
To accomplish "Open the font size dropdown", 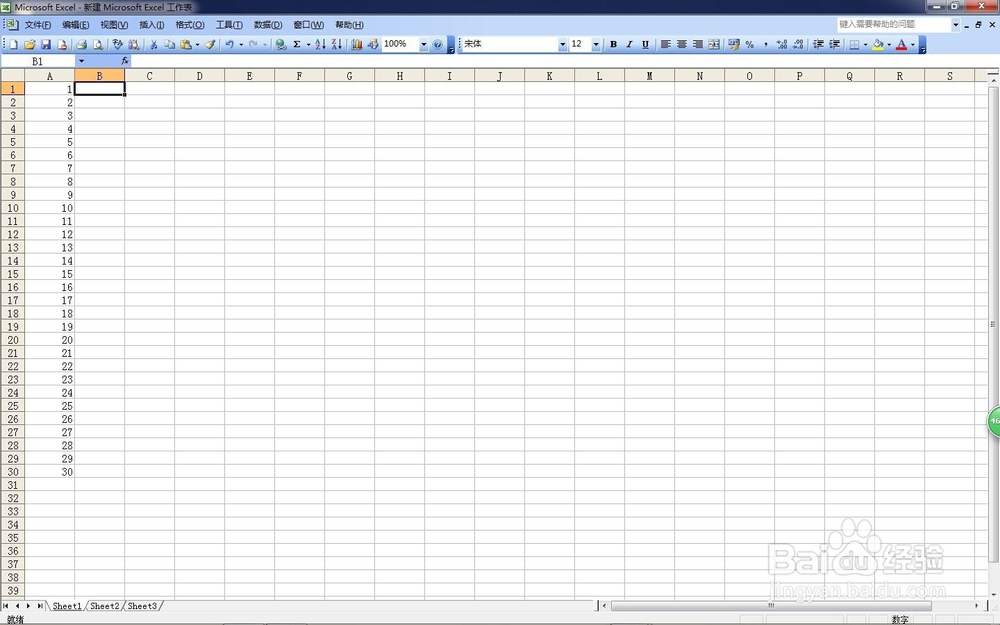I will coord(595,44).
